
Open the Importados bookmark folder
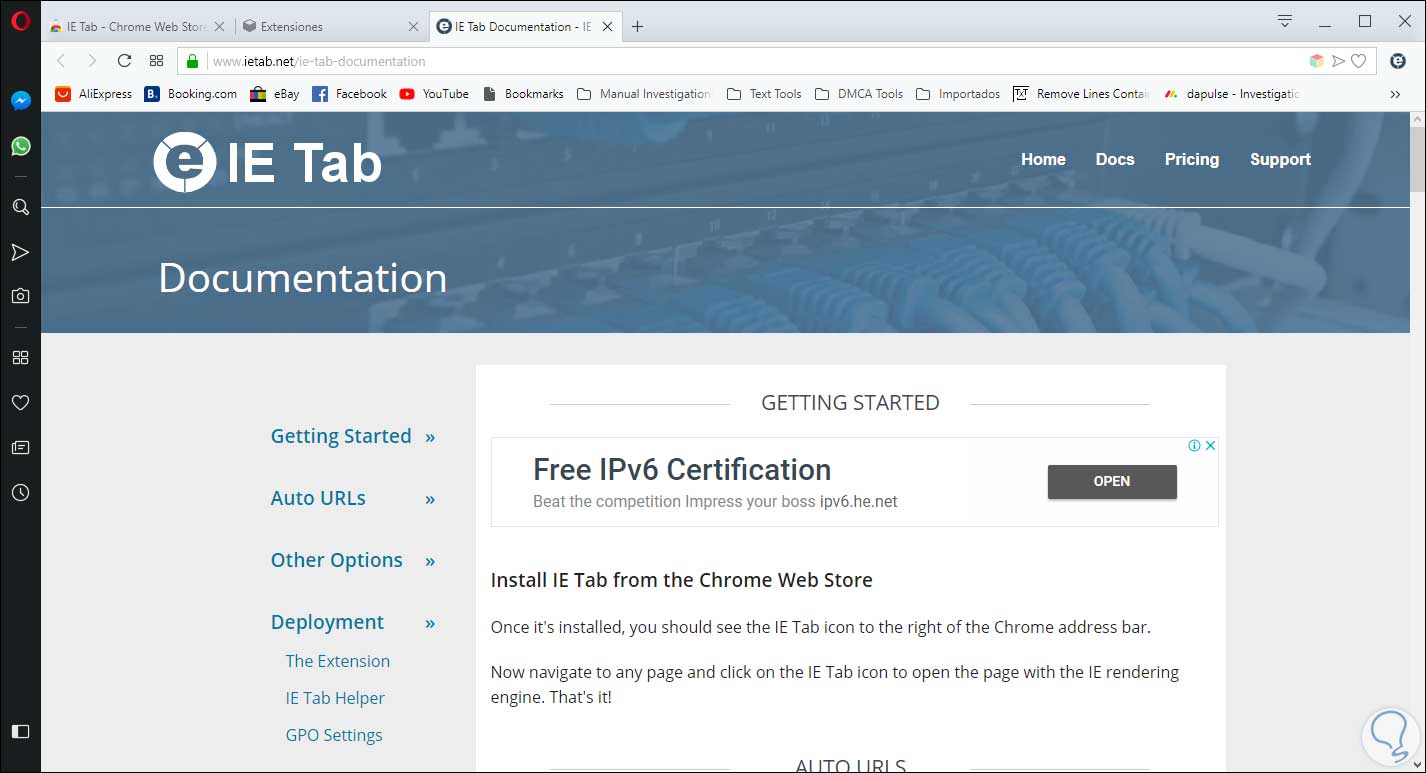tap(958, 94)
